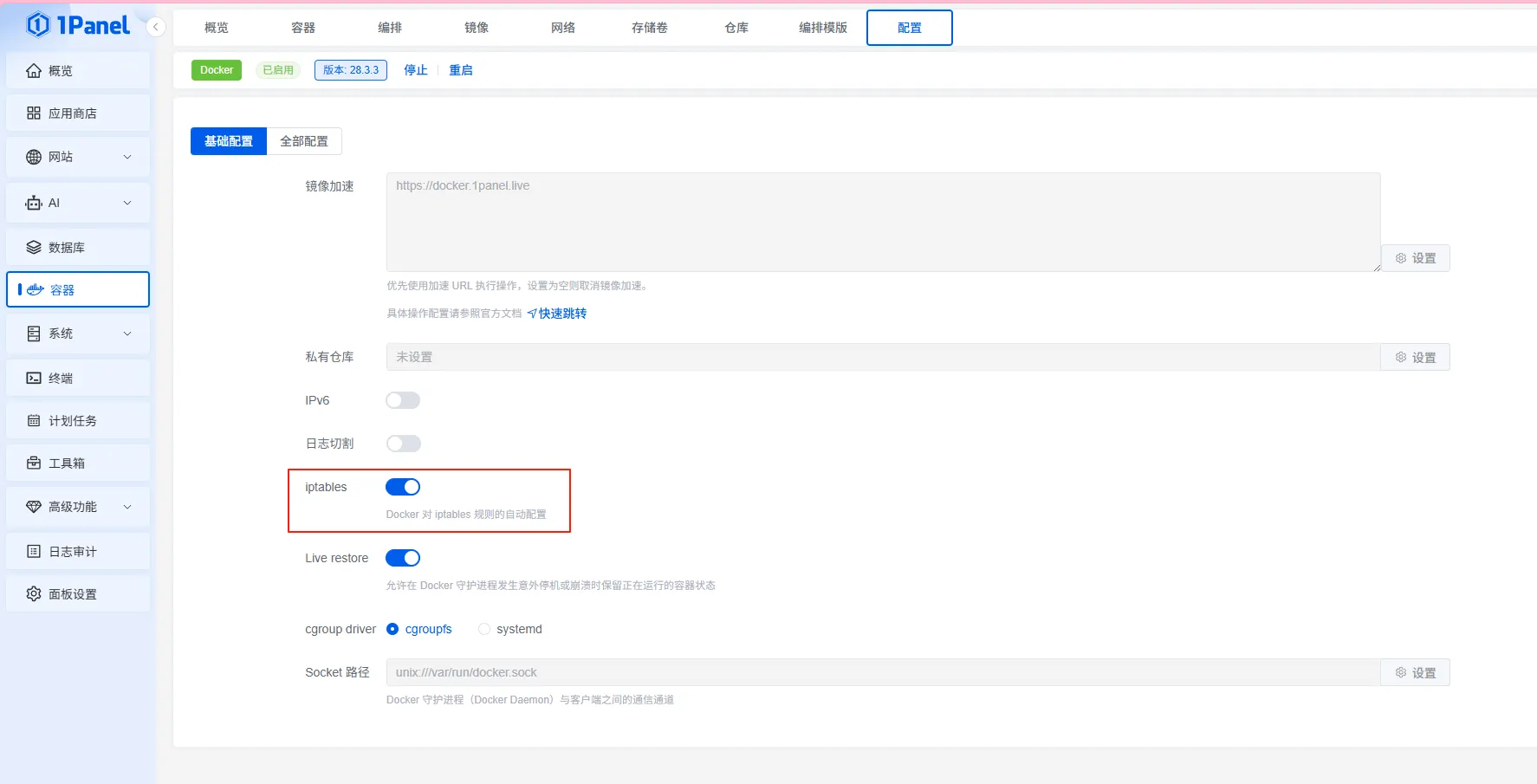The width and height of the screenshot is (1537, 784).
Task: Go to the 网络 tab
Action: [563, 28]
